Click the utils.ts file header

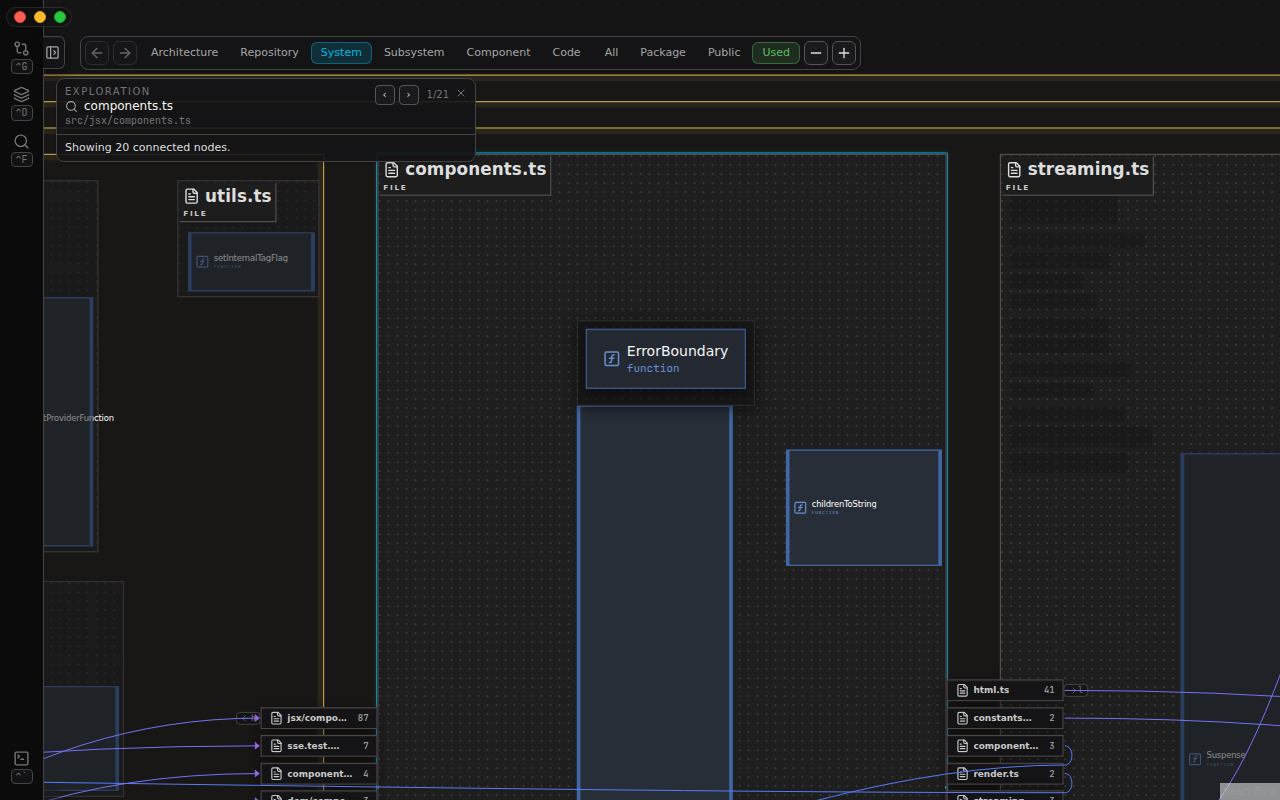pos(227,201)
